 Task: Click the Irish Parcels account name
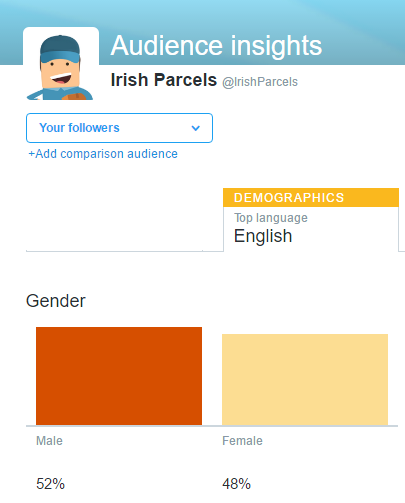coord(164,80)
